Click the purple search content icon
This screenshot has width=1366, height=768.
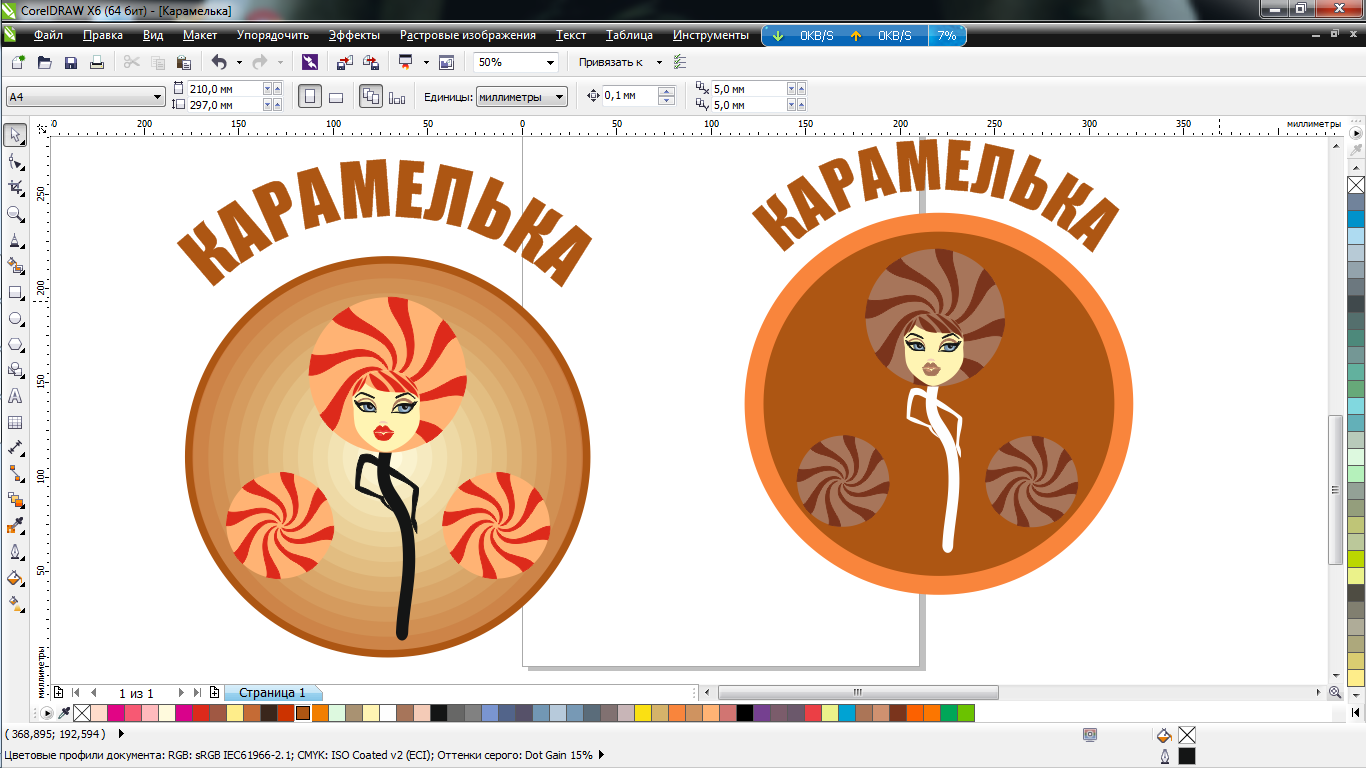[x=309, y=62]
